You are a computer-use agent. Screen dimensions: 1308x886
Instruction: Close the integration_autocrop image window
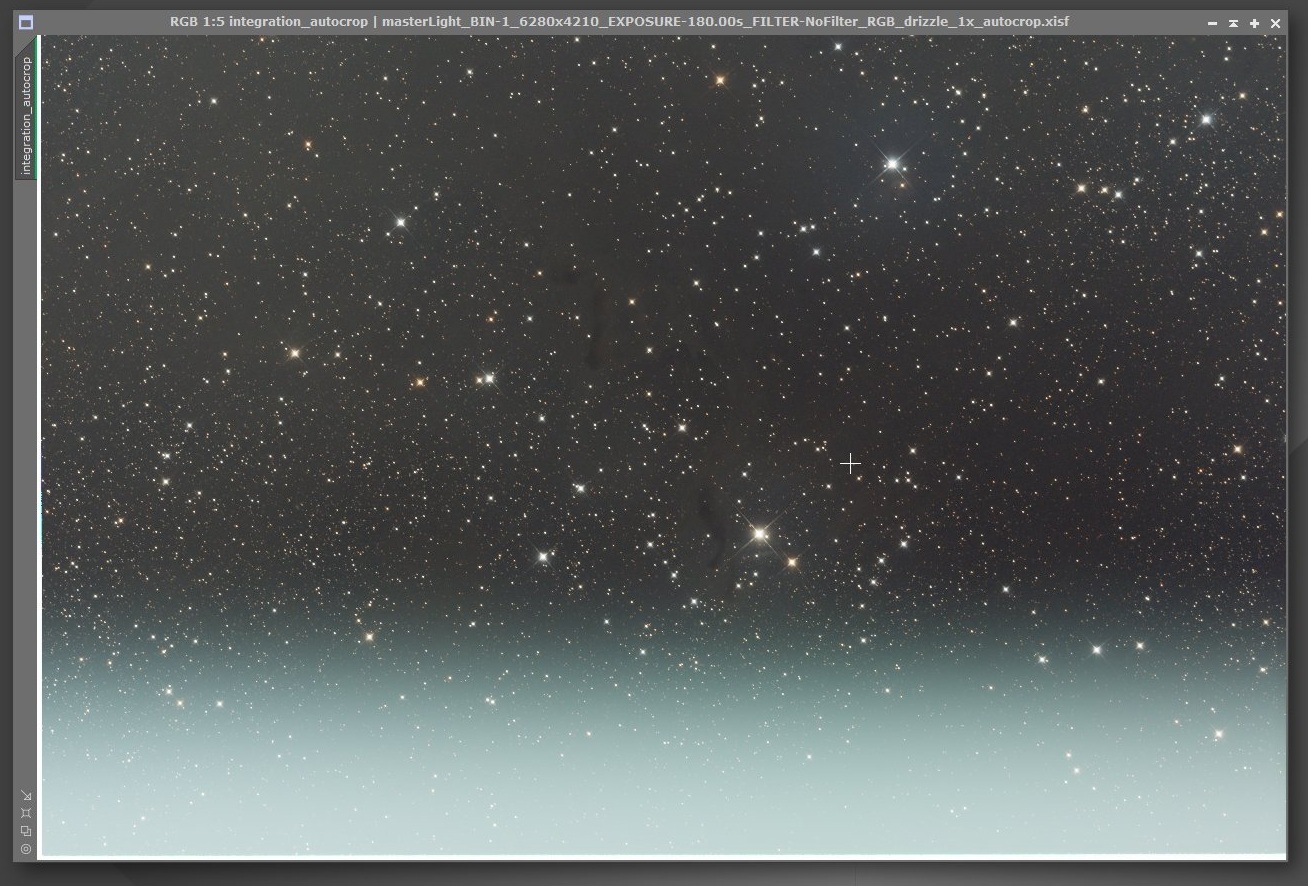(x=1275, y=23)
